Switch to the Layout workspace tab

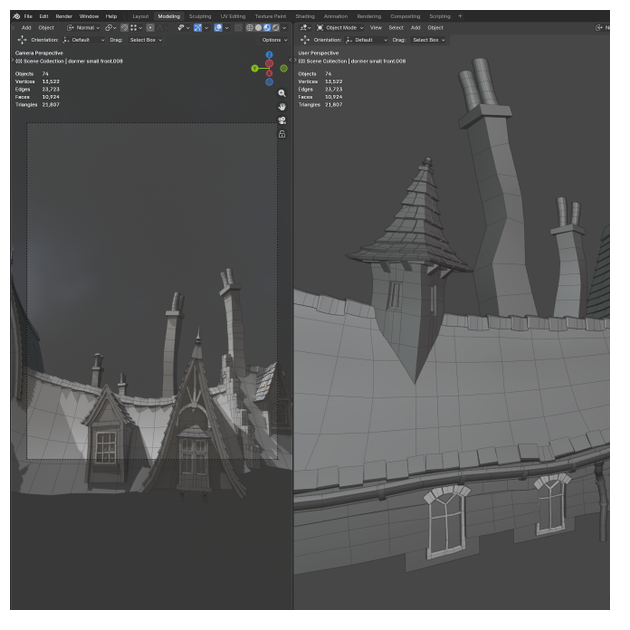tap(141, 16)
